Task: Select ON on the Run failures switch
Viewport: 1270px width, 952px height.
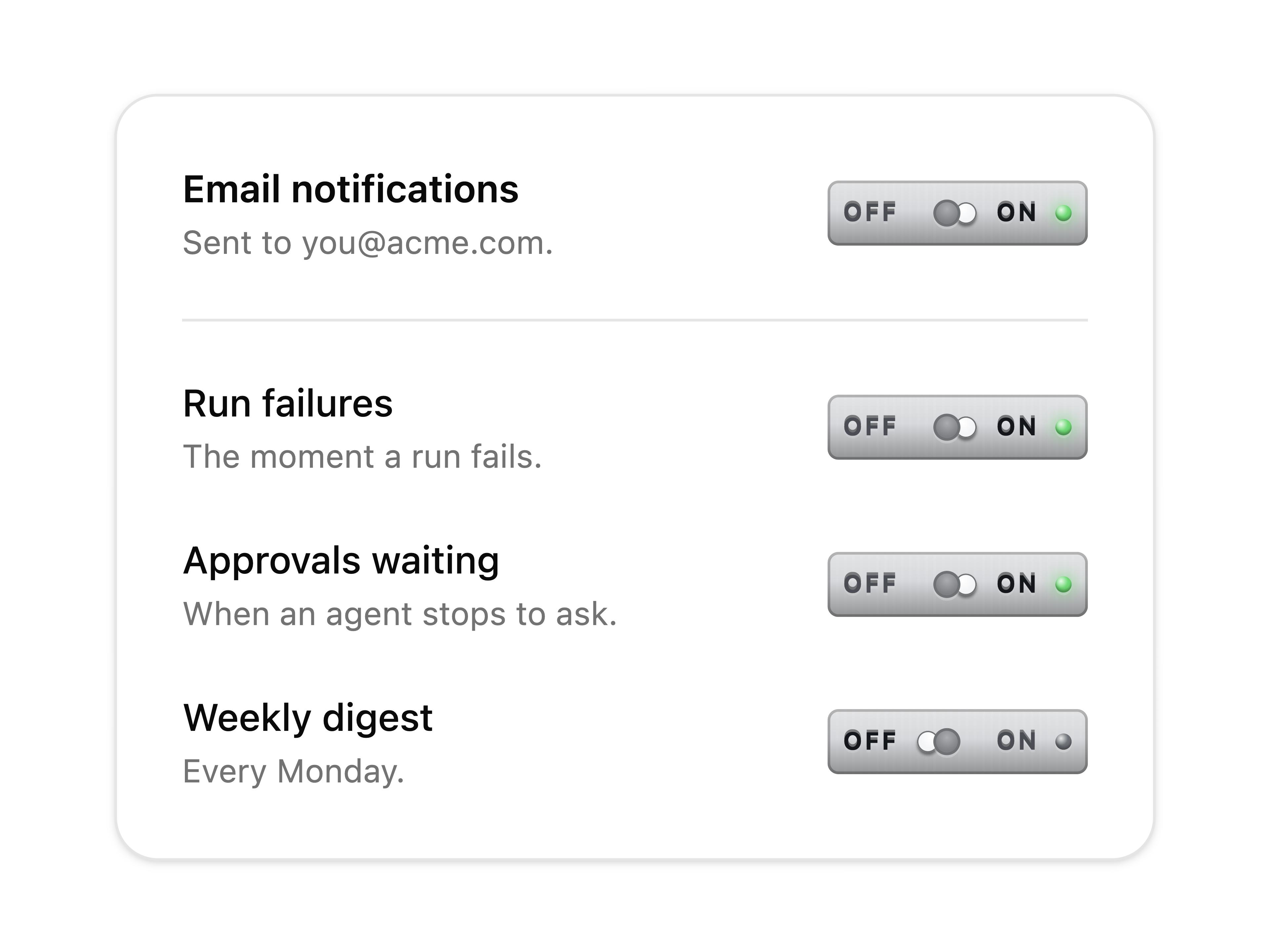Action: [1016, 426]
